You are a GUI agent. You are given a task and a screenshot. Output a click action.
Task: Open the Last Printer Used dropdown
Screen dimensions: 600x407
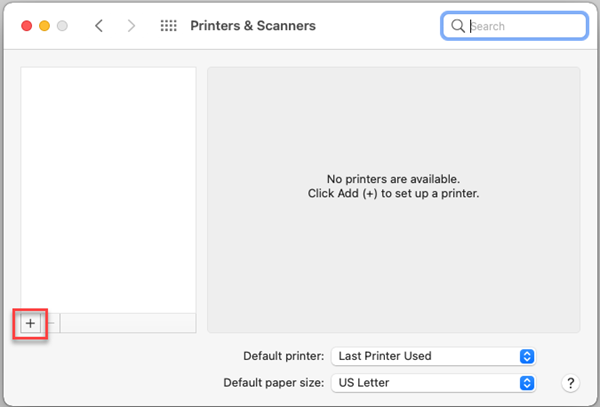tap(433, 356)
